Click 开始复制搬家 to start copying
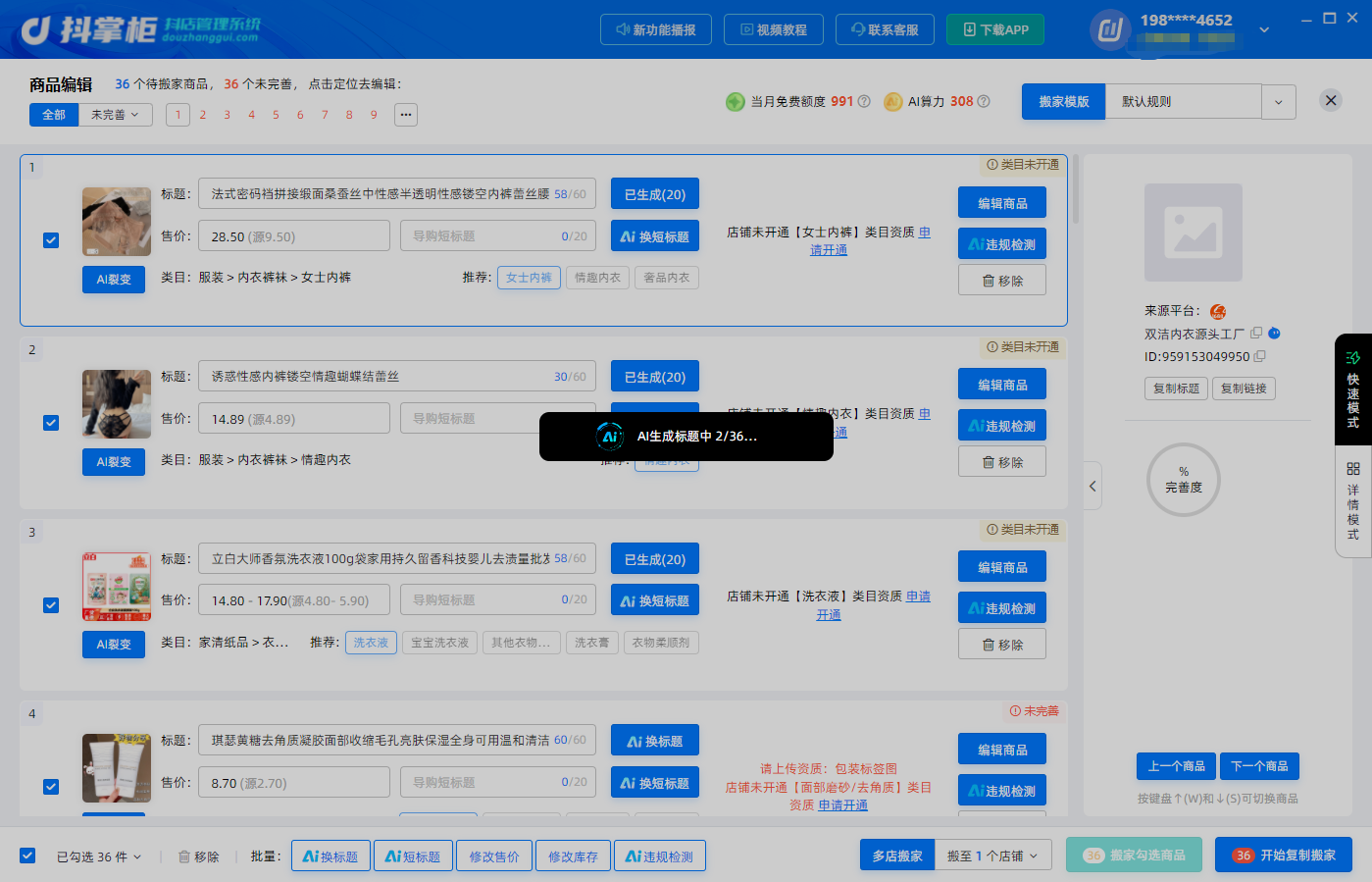 click(x=1284, y=856)
